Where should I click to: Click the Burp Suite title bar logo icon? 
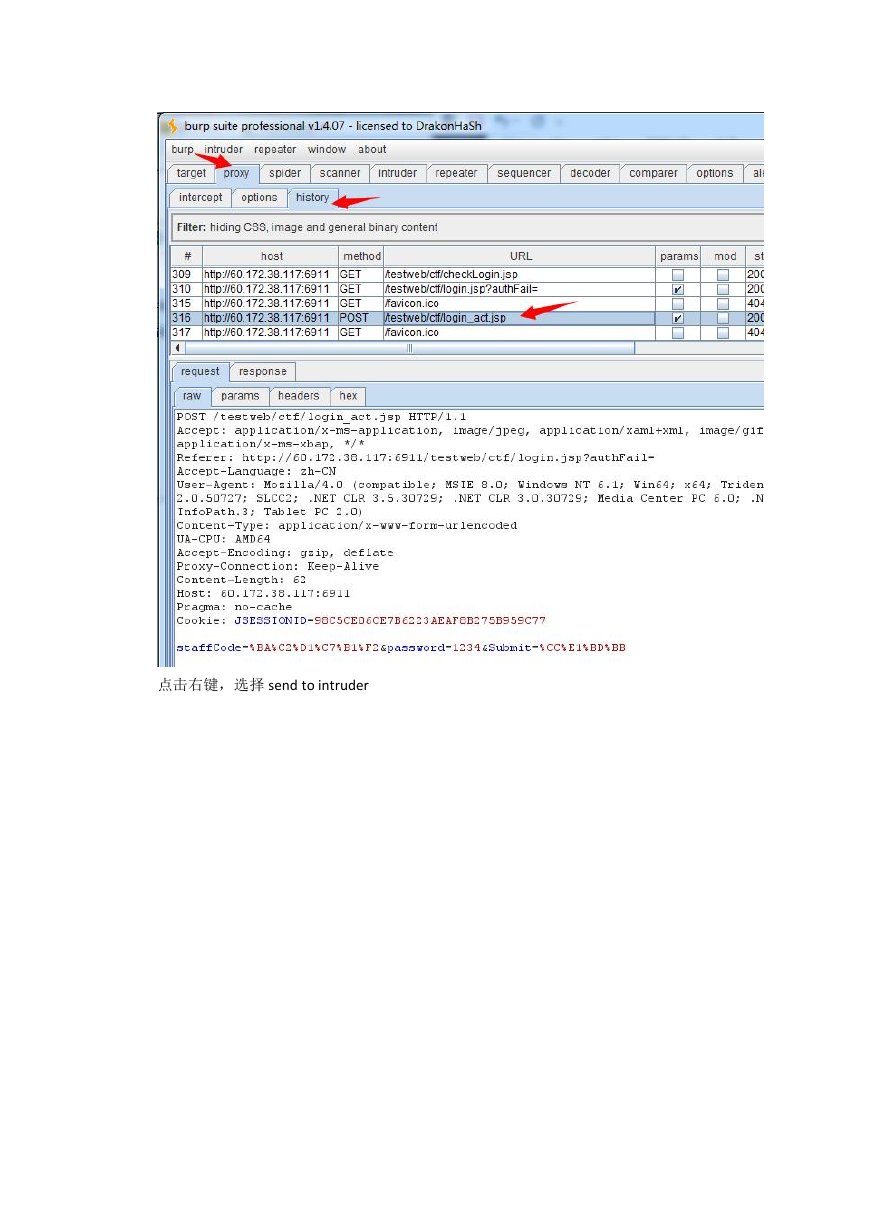(x=171, y=126)
